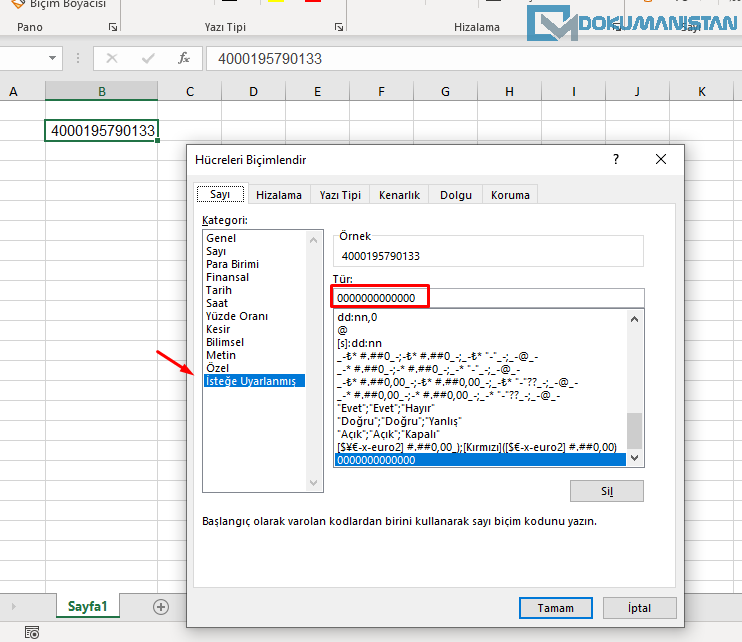Image resolution: width=742 pixels, height=642 pixels.
Task: Expand the Name Box dropdown arrow
Action: click(x=52, y=58)
